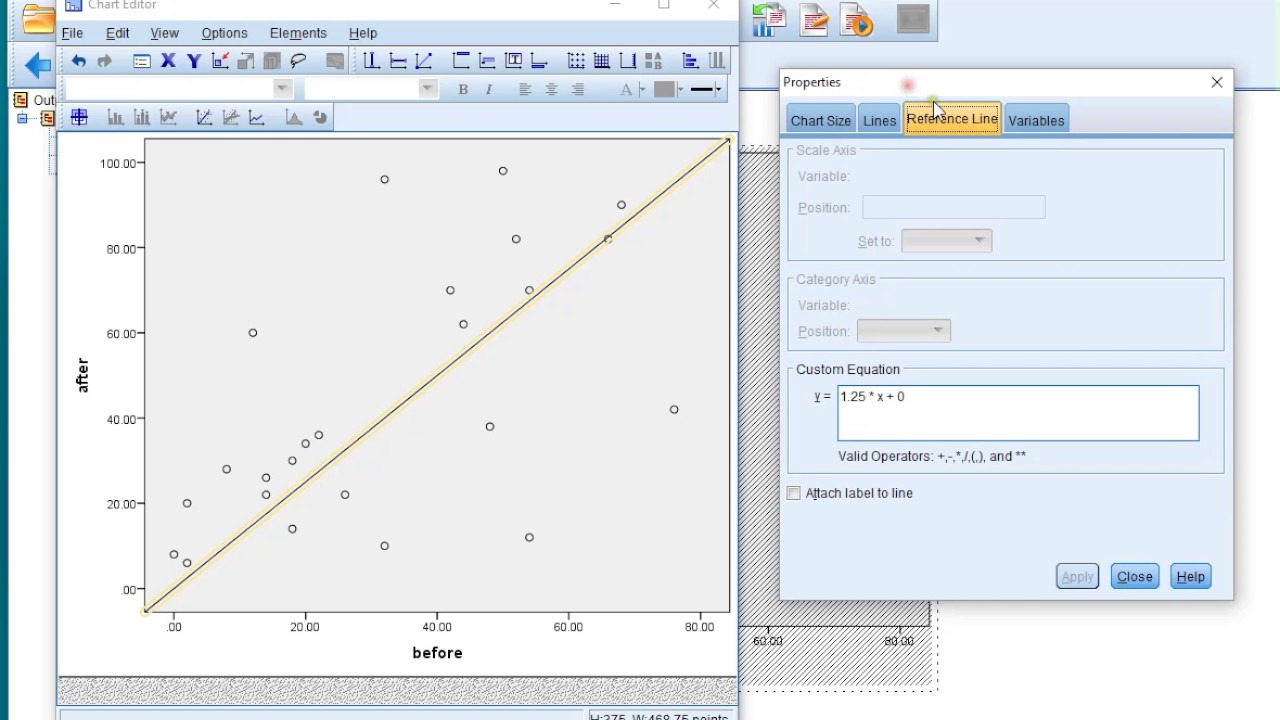
Task: Open the Set to dropdown
Action: pos(946,240)
